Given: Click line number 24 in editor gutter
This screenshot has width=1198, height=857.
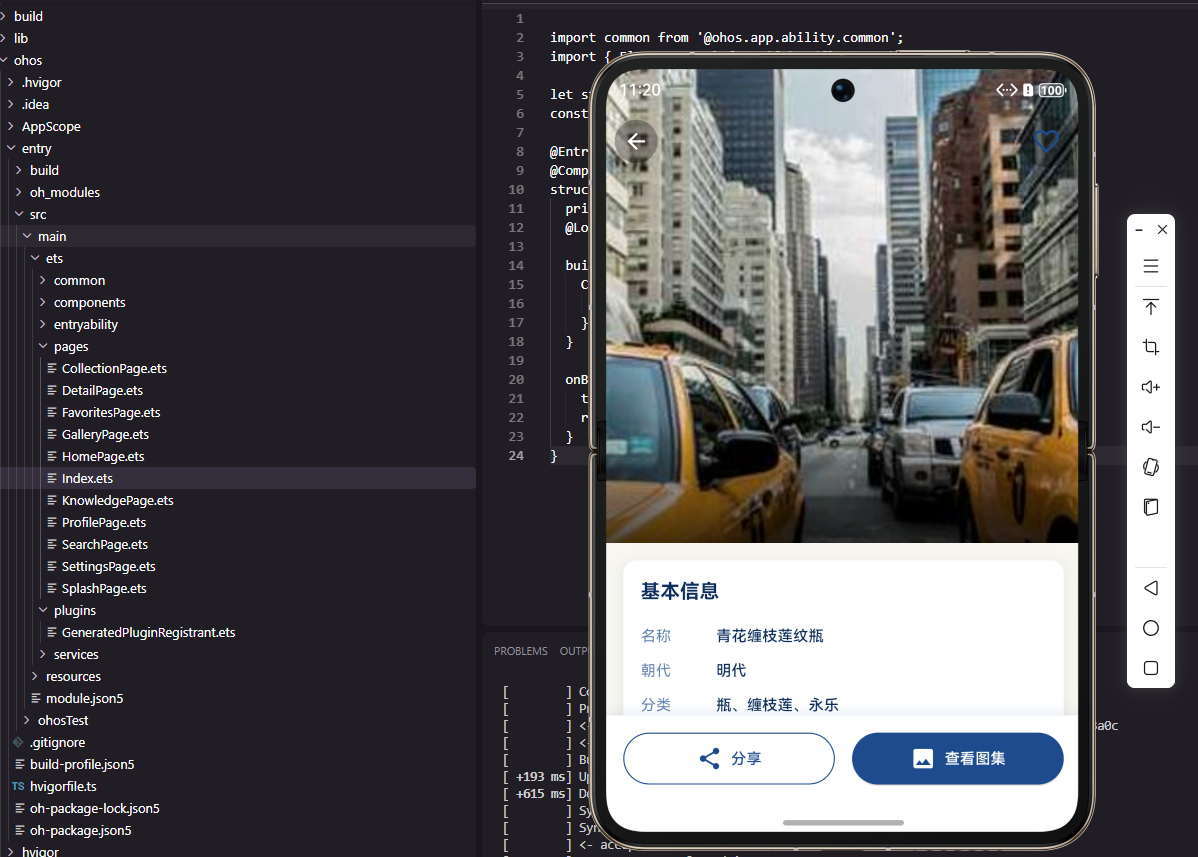Looking at the screenshot, I should (x=516, y=456).
